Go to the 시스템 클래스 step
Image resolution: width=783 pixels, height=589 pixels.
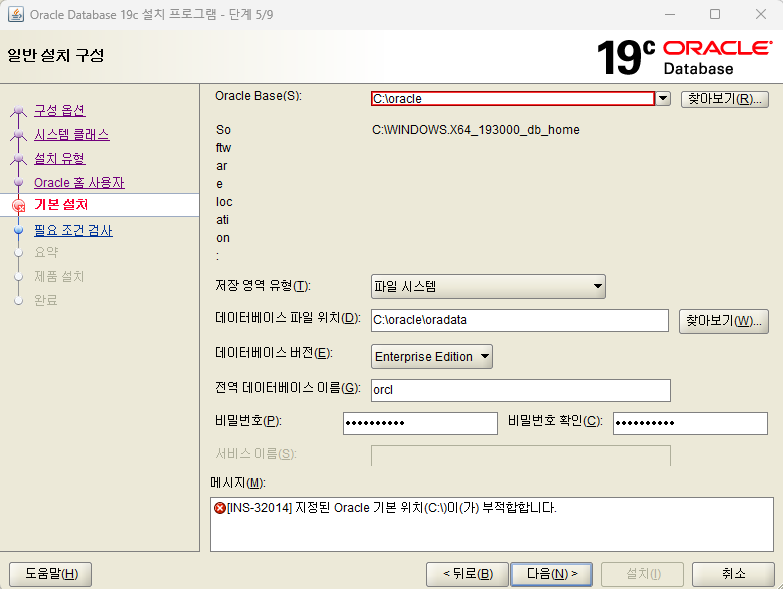tap(71, 135)
